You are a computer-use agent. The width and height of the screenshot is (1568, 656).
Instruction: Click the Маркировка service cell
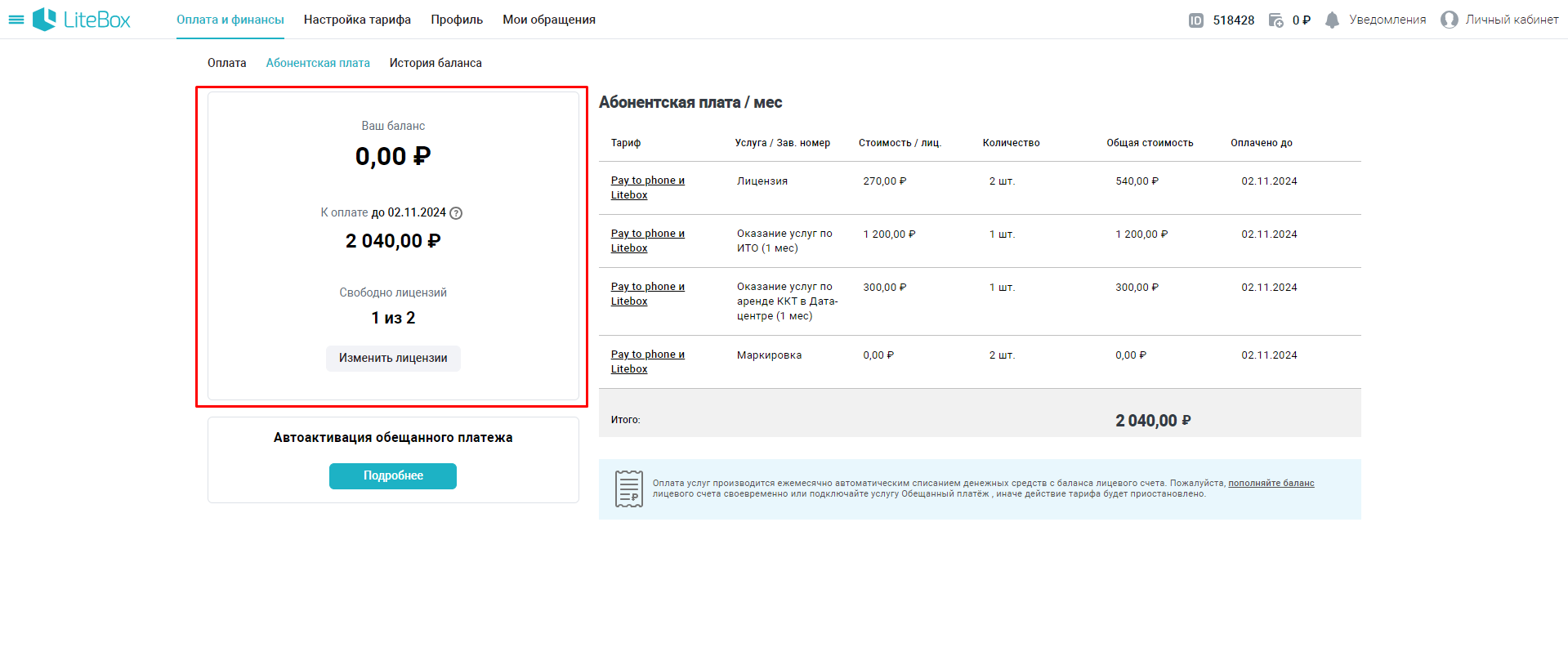click(770, 355)
